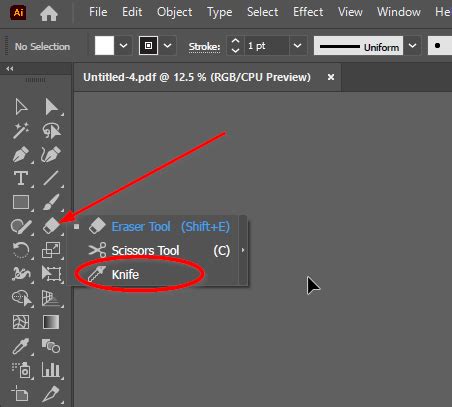Select the Type tool
Image resolution: width=452 pixels, height=407 pixels.
21,178
